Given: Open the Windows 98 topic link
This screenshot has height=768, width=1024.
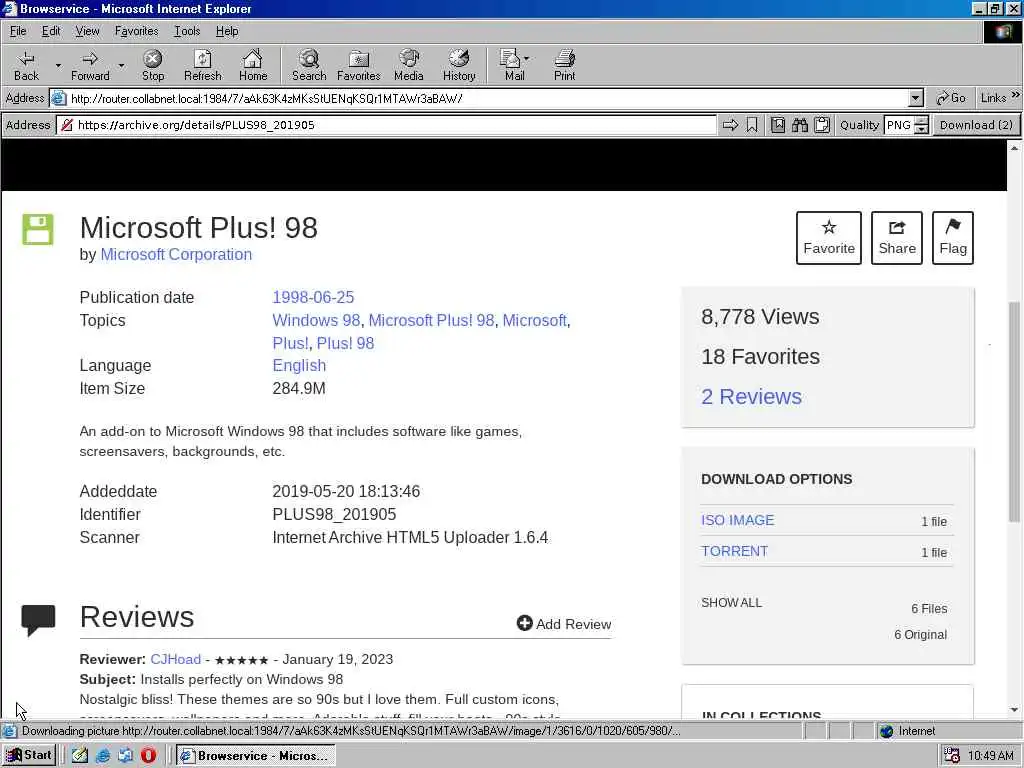Looking at the screenshot, I should (x=316, y=320).
